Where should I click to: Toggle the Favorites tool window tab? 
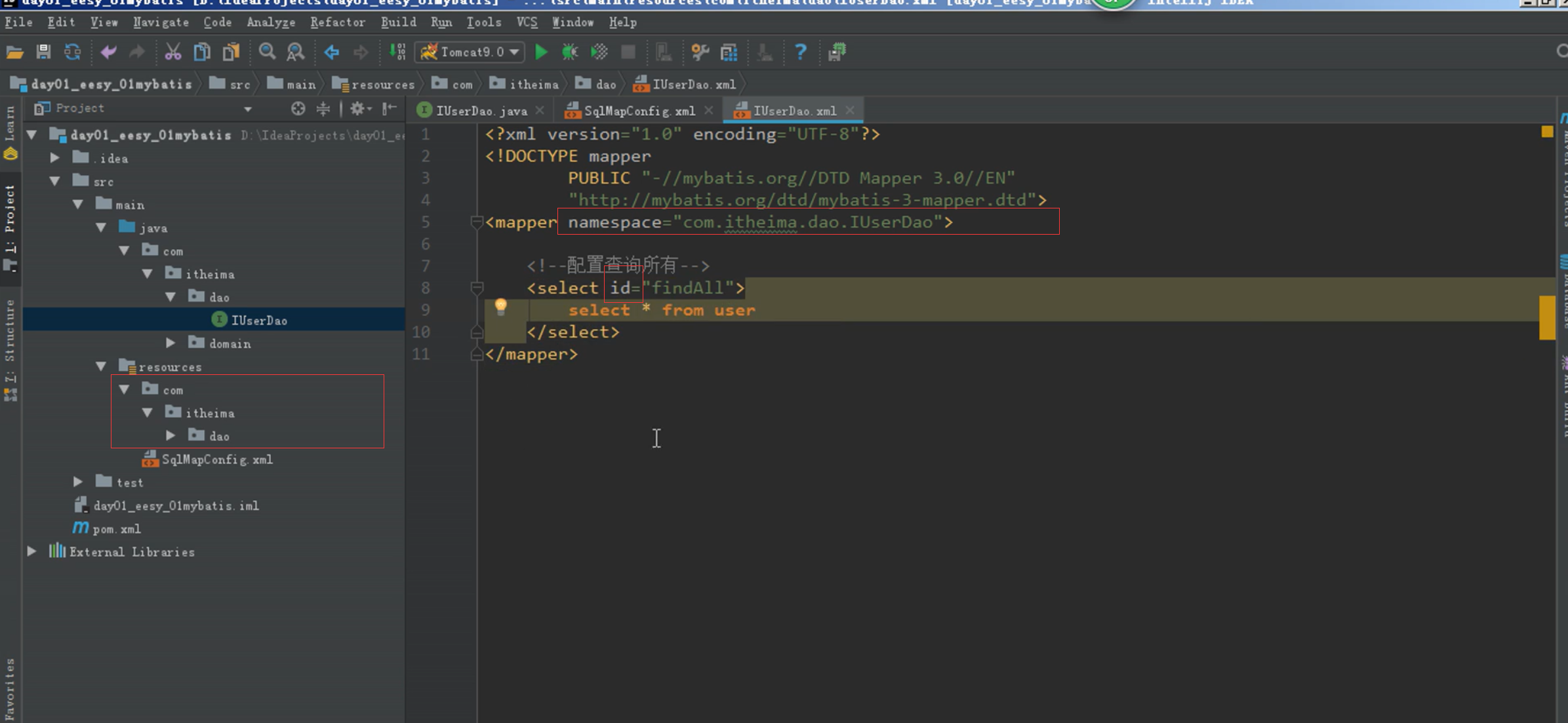(10, 688)
